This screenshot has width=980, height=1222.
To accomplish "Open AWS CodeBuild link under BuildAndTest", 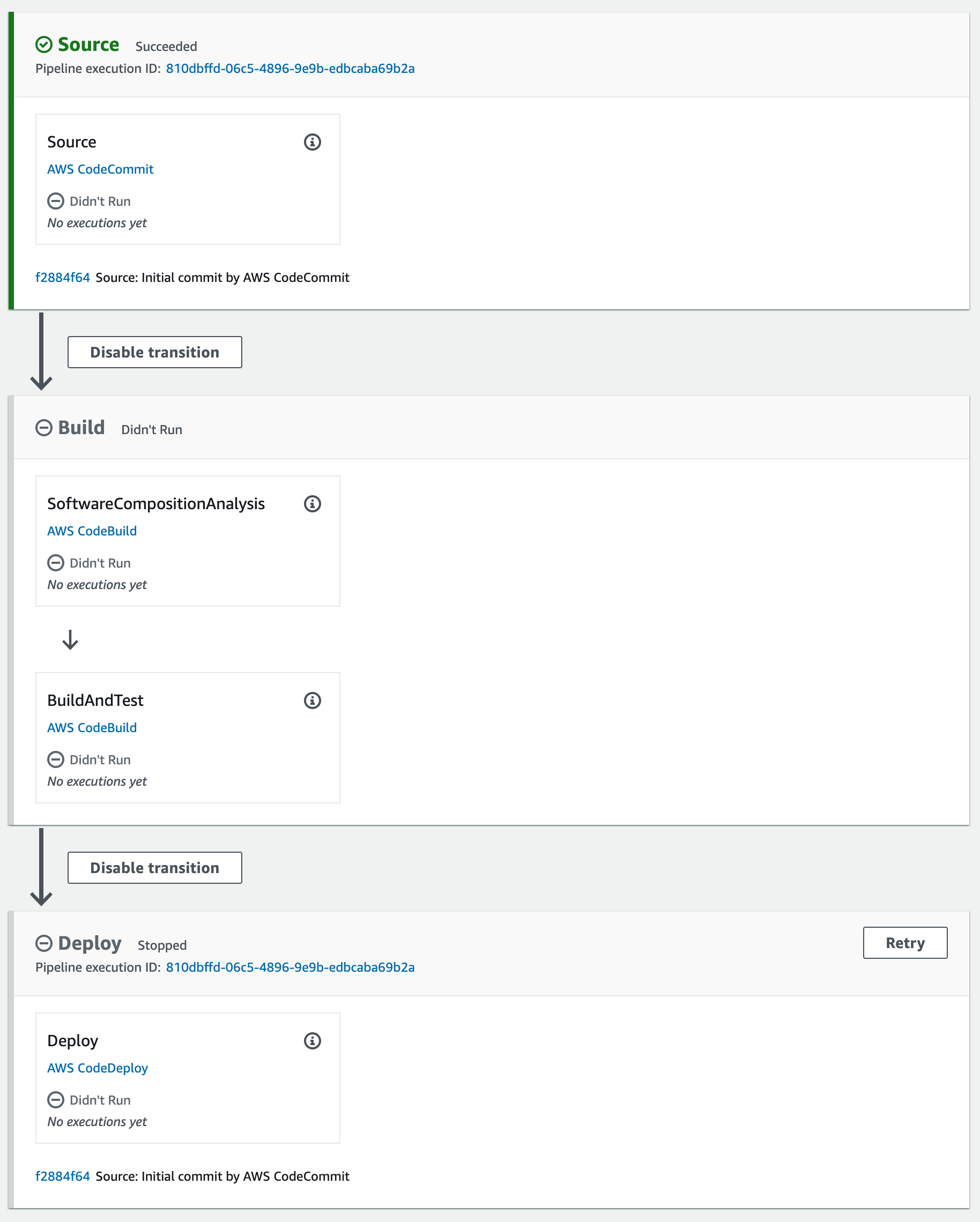I will (x=92, y=728).
